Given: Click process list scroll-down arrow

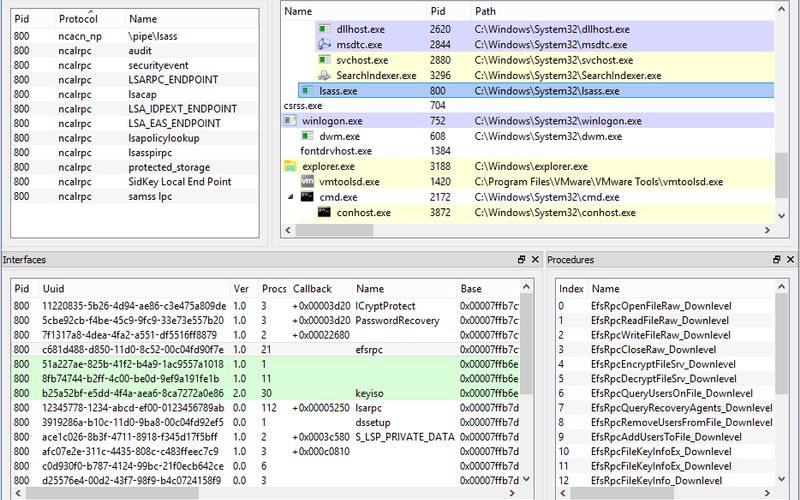Looking at the screenshot, I should point(782,216).
